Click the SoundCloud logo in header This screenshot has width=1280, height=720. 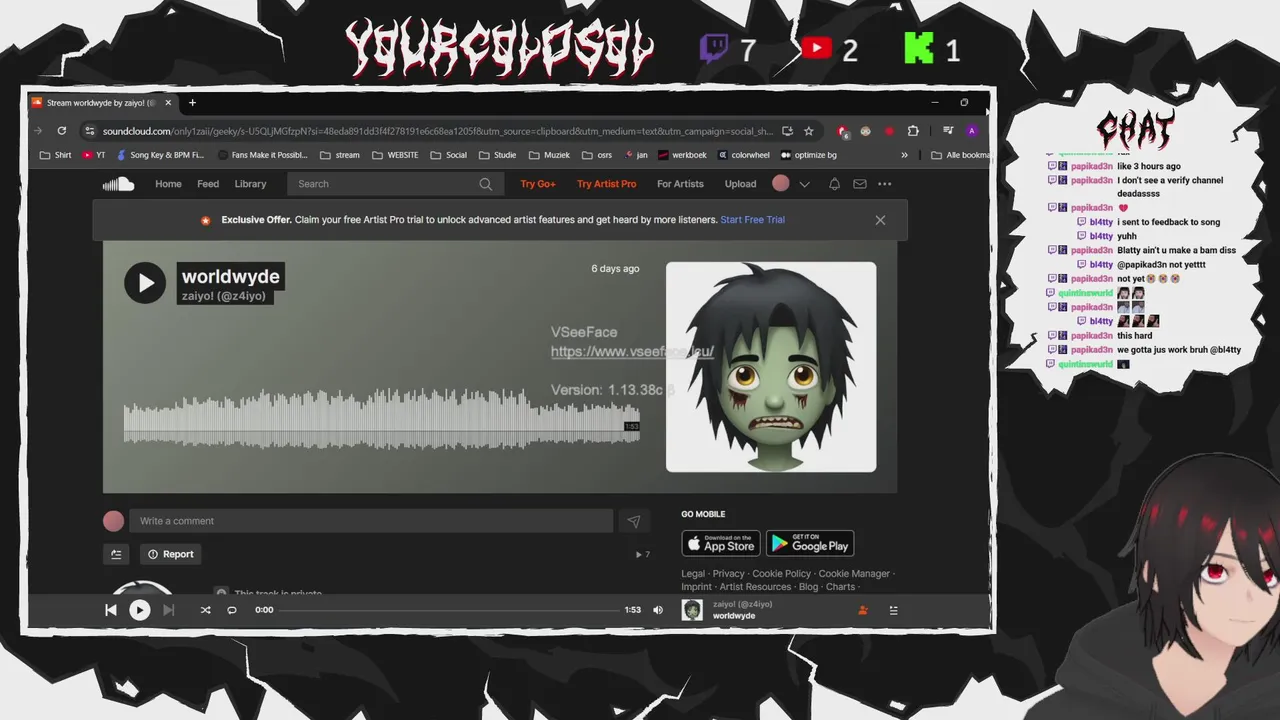pos(118,184)
